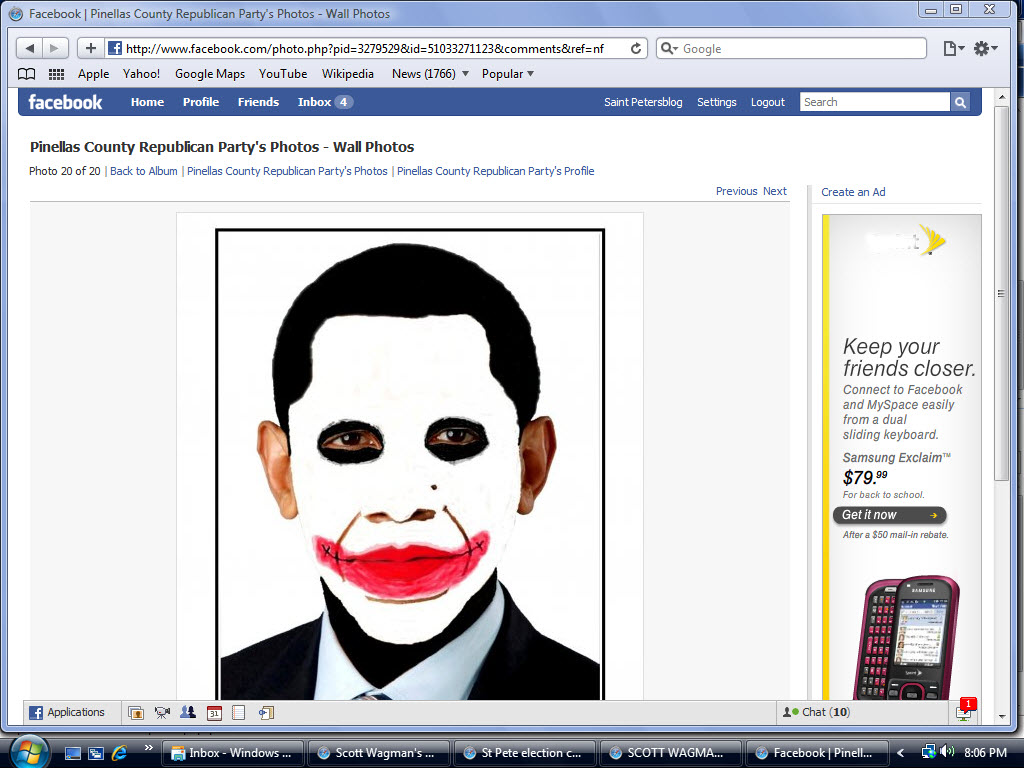Go to the Profile menu item
The width and height of the screenshot is (1024, 768).
click(x=201, y=101)
